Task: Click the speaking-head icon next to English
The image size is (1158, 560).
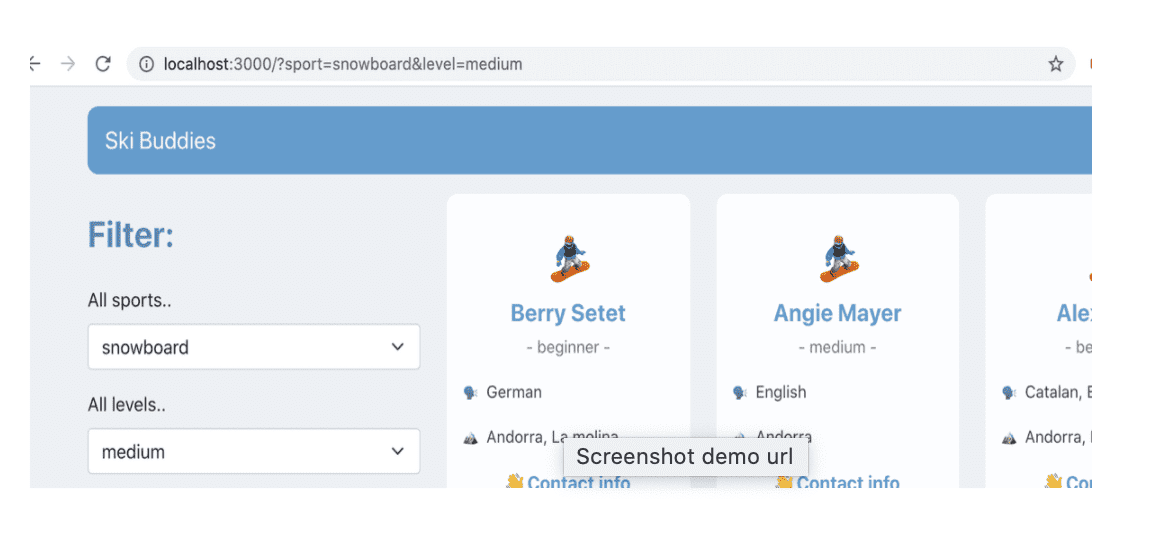Action: [740, 393]
